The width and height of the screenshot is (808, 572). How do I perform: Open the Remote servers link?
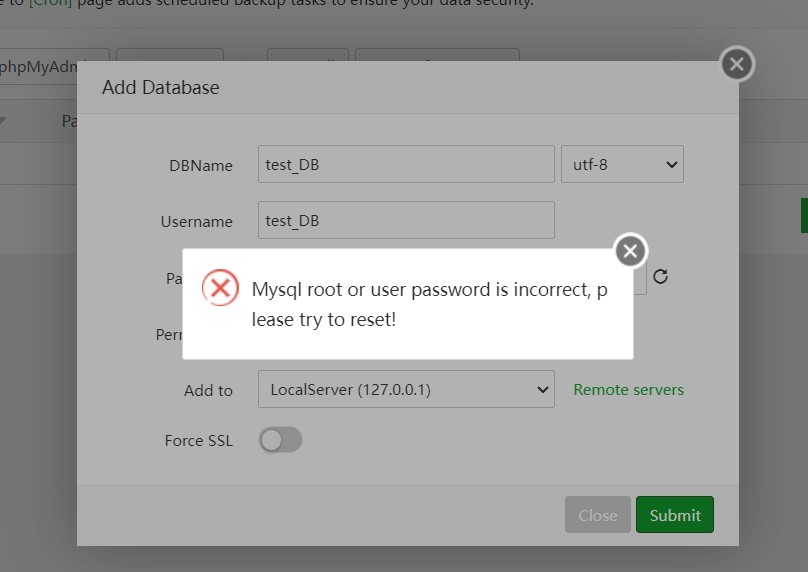pos(628,389)
